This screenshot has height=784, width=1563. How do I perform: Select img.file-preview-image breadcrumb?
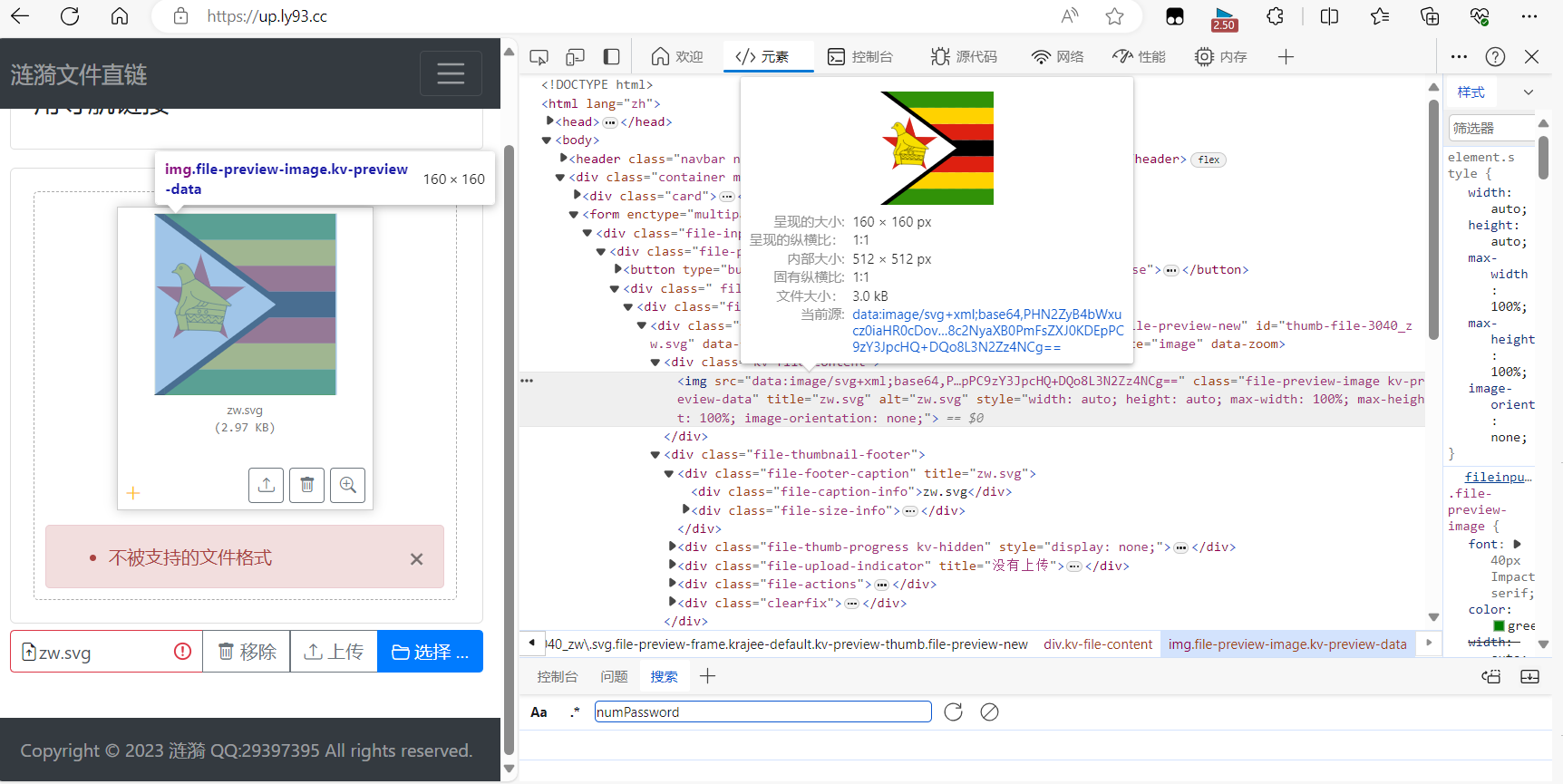click(x=1287, y=644)
